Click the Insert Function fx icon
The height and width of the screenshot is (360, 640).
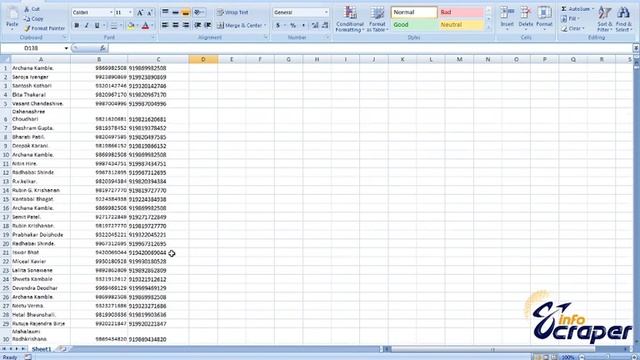tap(102, 48)
